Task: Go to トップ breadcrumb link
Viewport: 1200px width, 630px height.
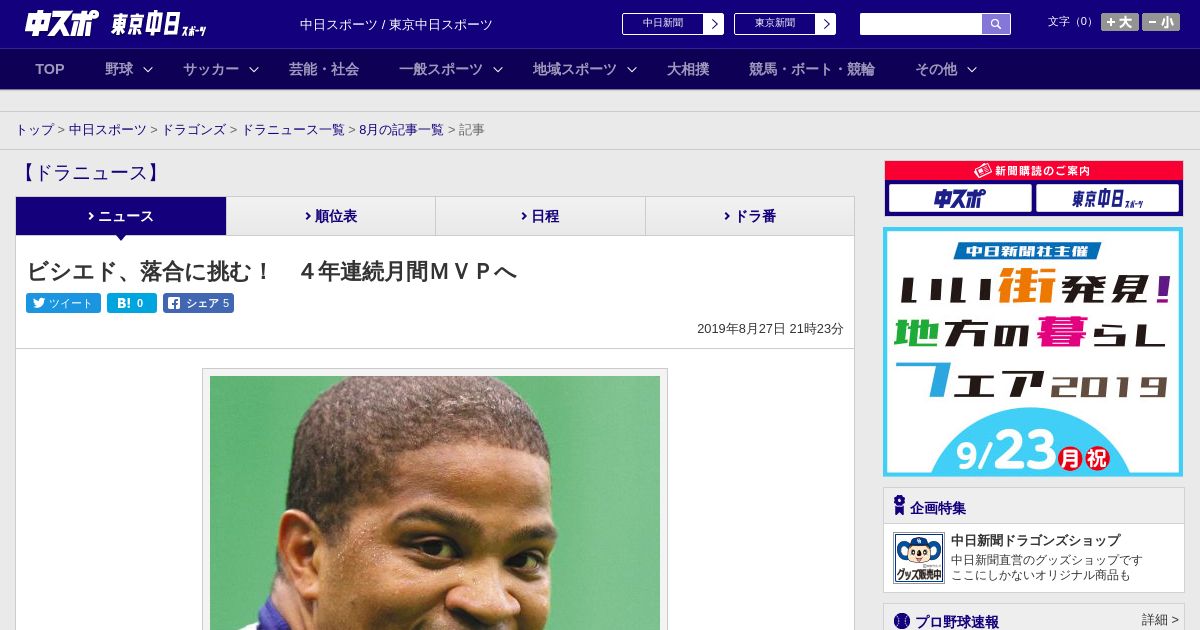Action: coord(35,130)
